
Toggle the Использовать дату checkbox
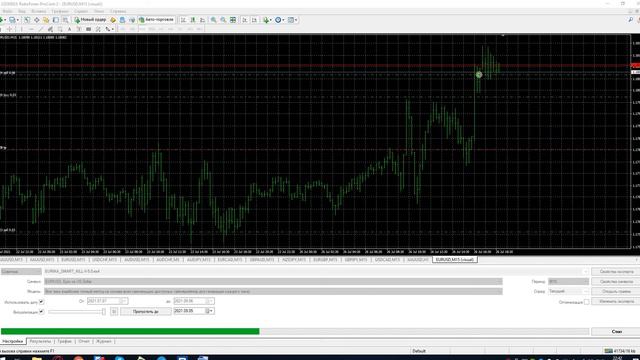point(41,302)
